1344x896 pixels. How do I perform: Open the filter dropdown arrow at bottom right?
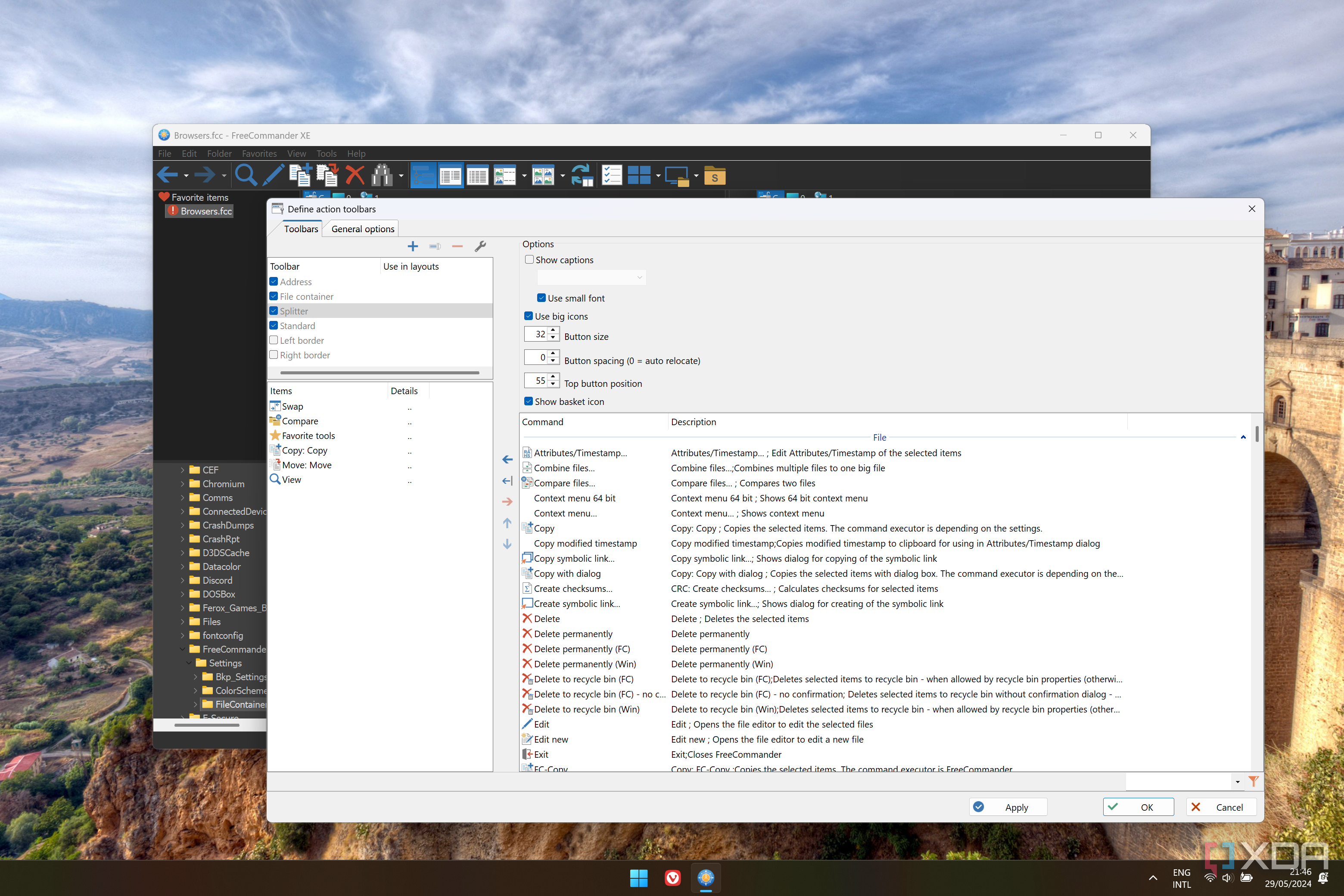1238,782
